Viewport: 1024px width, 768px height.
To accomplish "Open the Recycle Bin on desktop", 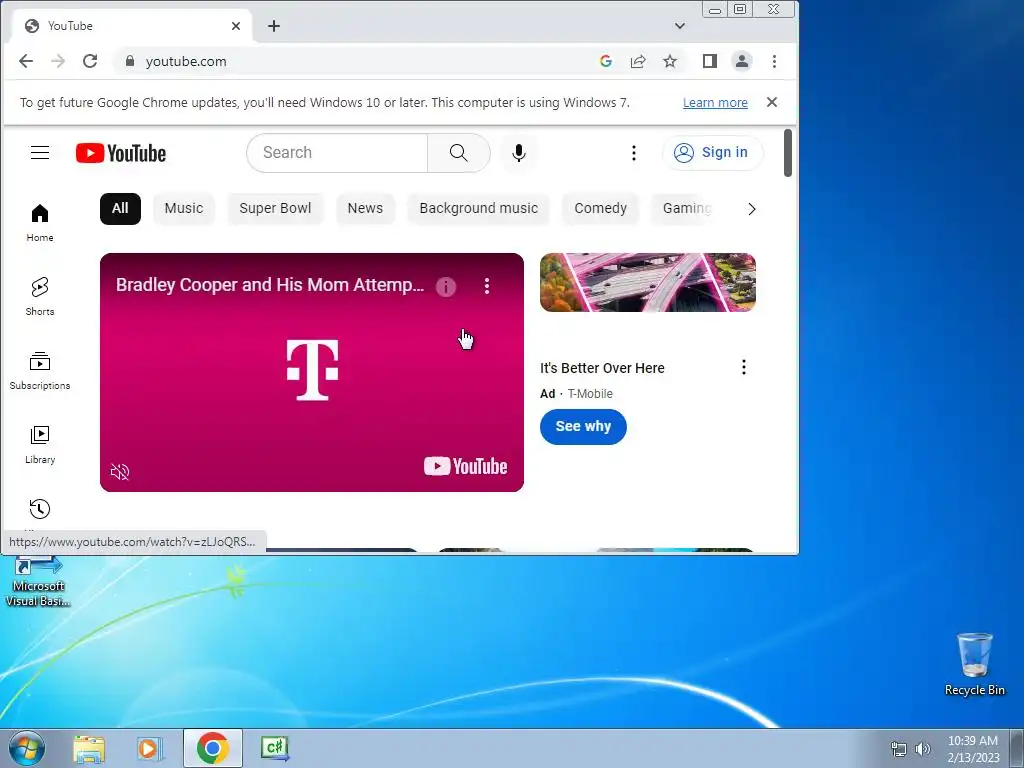I will [x=974, y=664].
